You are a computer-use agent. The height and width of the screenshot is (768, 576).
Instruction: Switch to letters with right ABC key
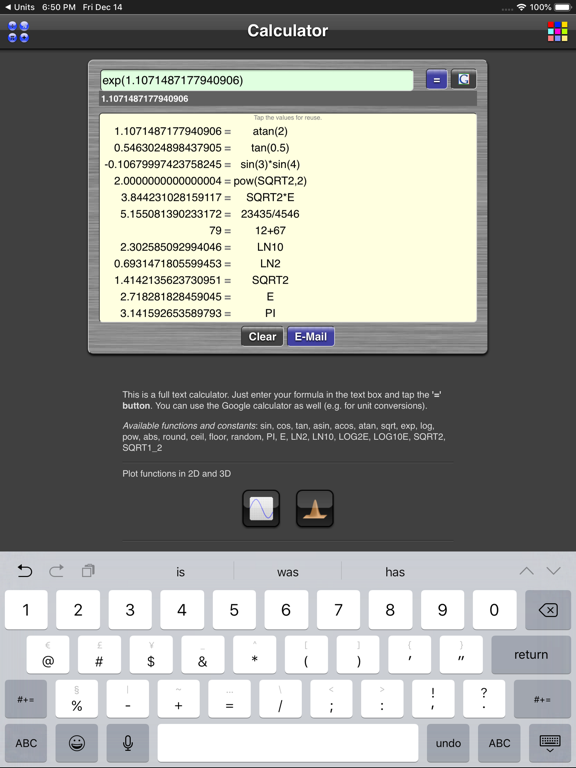point(499,743)
